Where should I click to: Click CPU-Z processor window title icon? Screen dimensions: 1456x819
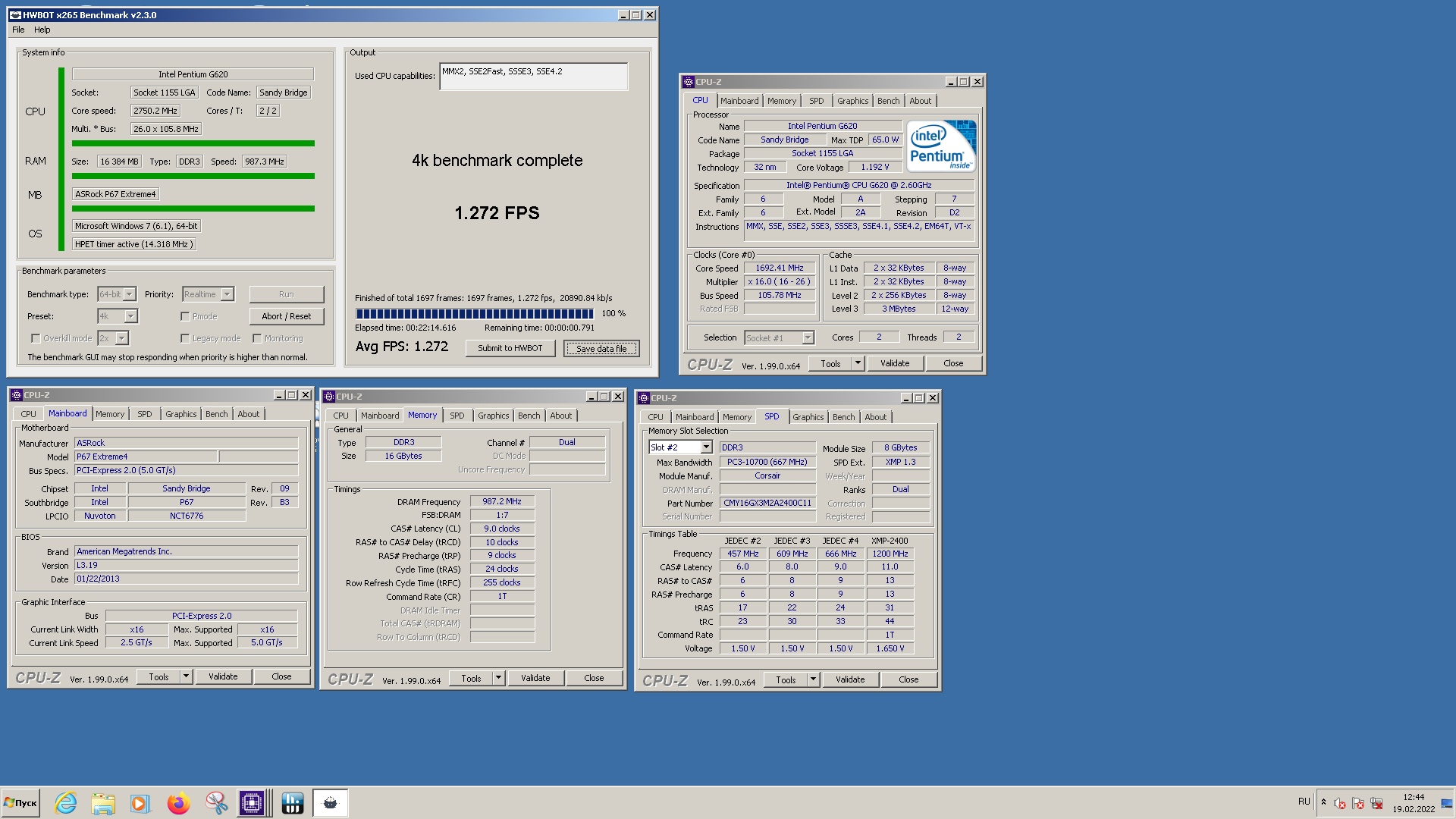click(x=688, y=82)
